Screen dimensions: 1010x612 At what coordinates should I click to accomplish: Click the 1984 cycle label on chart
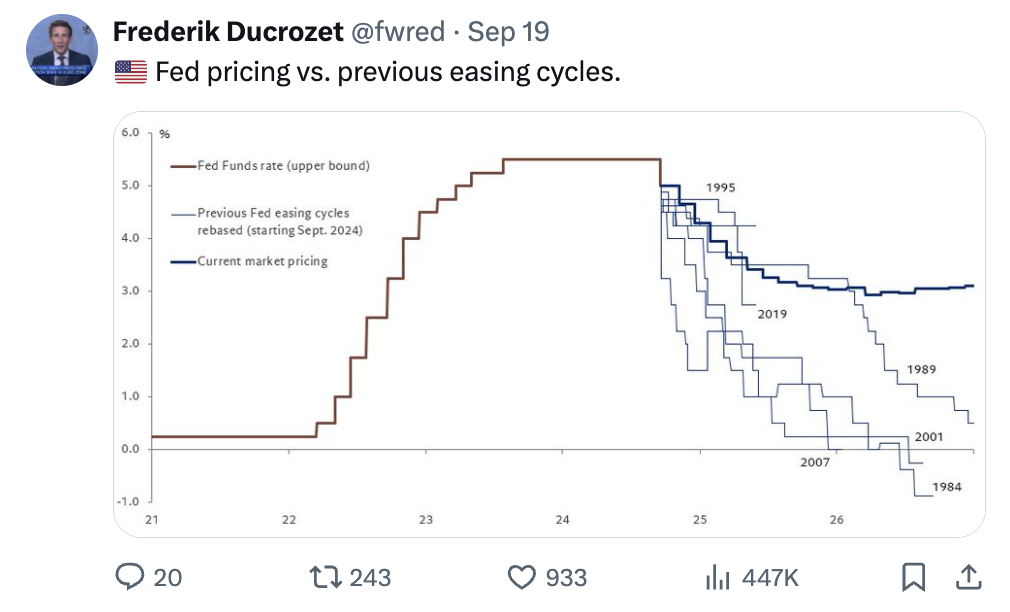947,486
